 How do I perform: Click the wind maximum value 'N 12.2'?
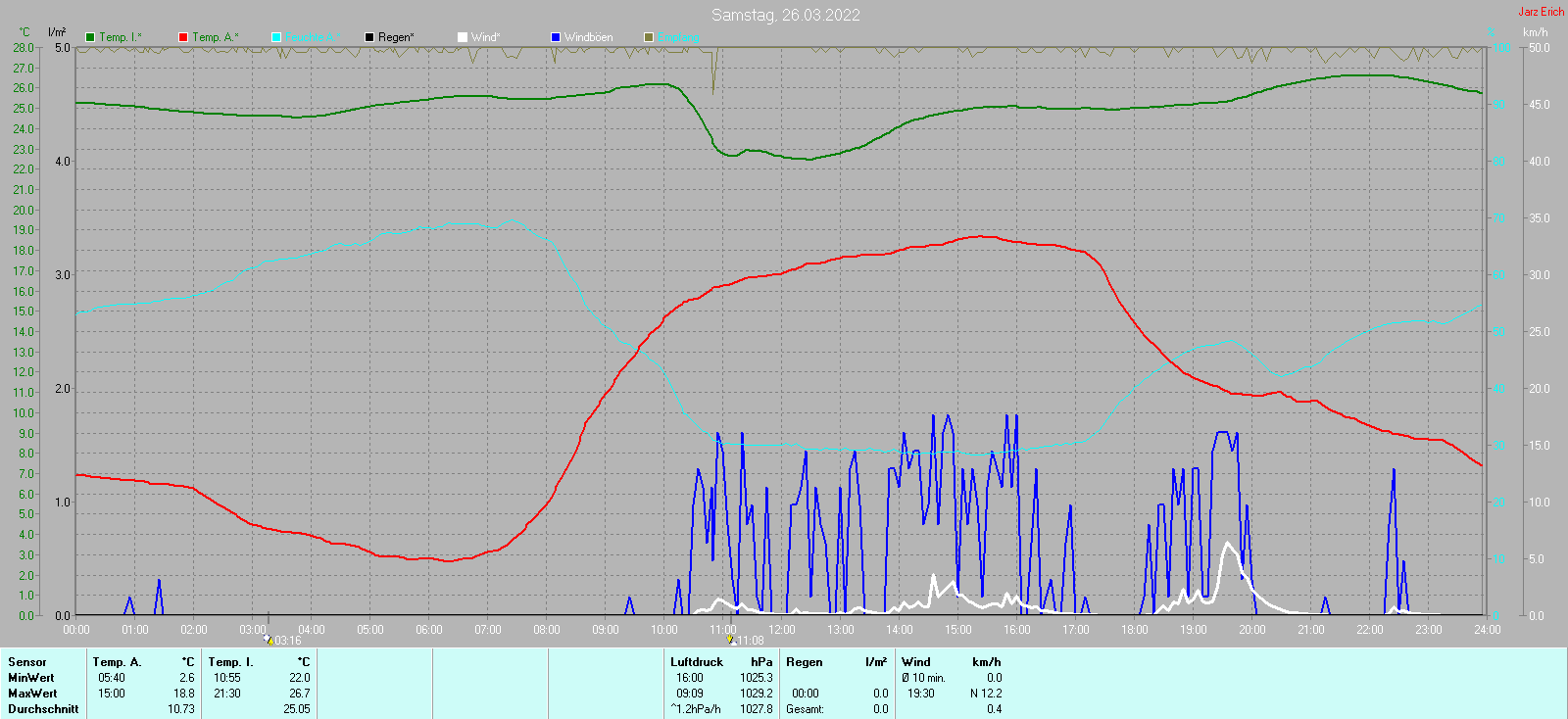(x=986, y=694)
